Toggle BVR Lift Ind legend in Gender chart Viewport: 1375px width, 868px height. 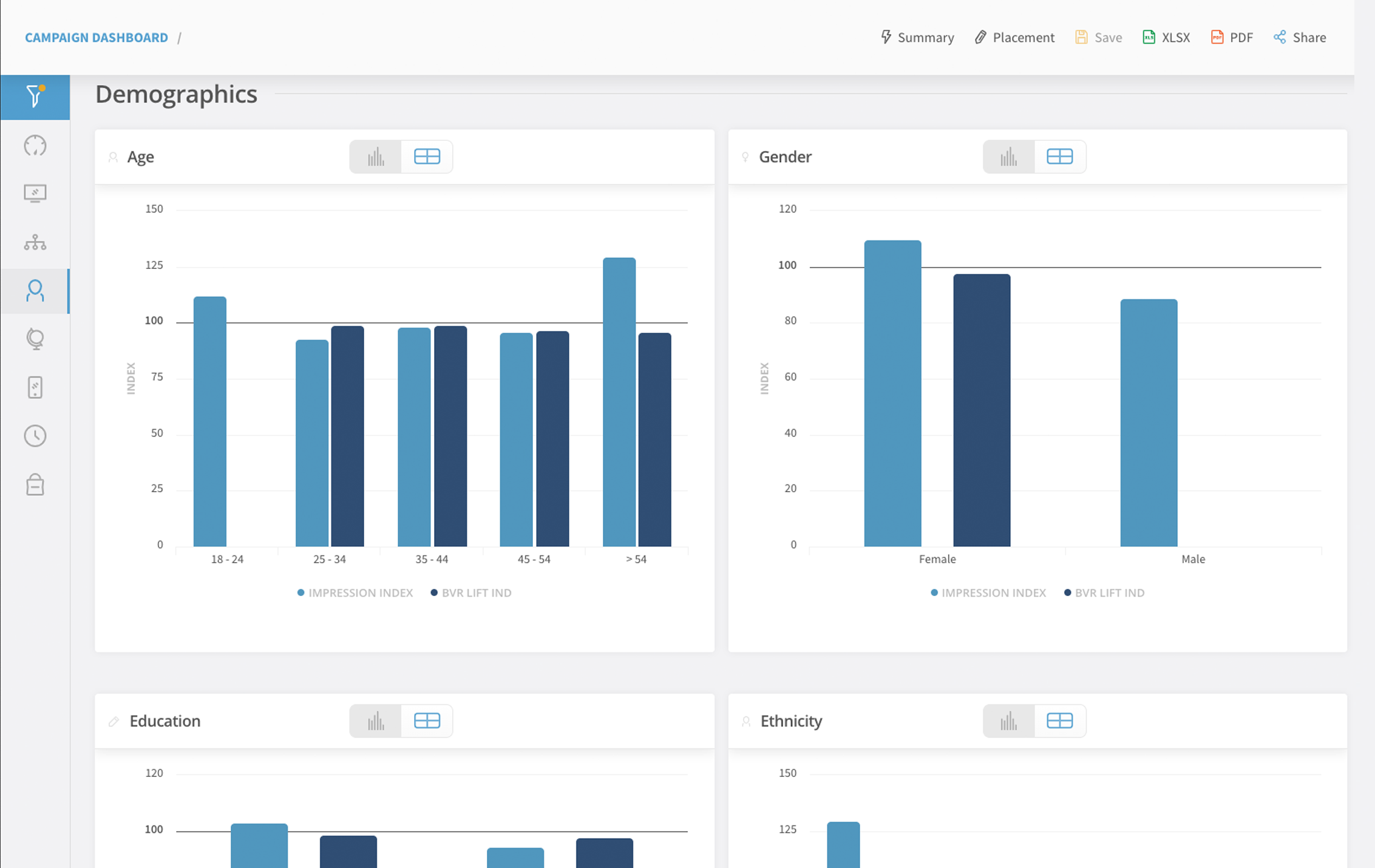pyautogui.click(x=1104, y=593)
